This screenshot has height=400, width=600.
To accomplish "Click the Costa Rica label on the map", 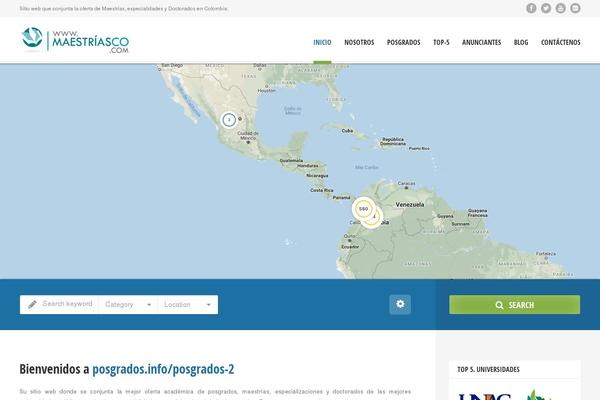I will pos(322,190).
